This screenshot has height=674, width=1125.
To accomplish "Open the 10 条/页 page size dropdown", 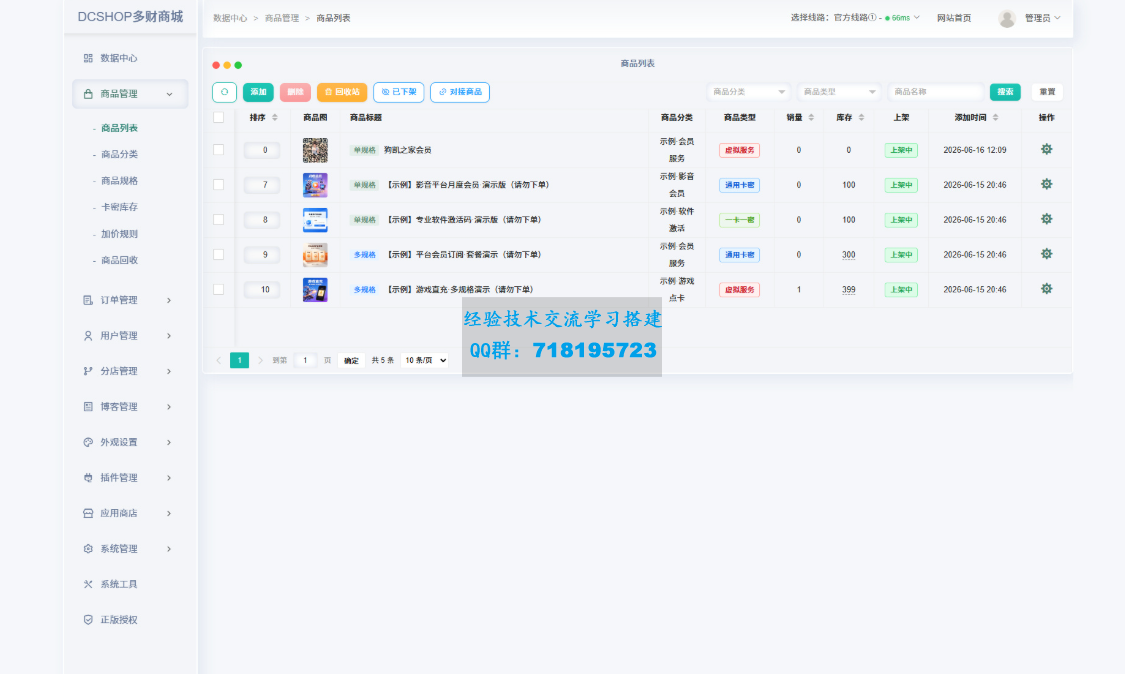I will pos(425,360).
